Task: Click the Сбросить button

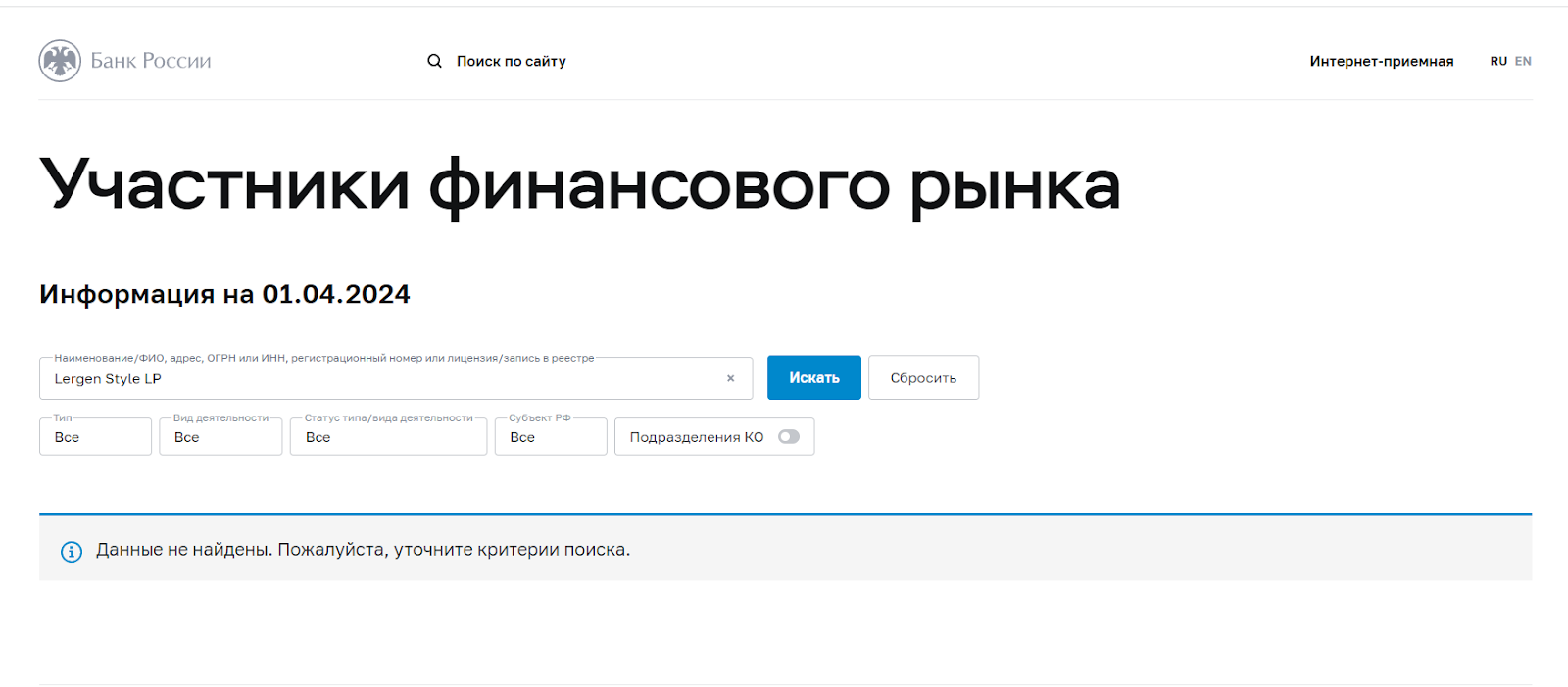Action: (923, 377)
